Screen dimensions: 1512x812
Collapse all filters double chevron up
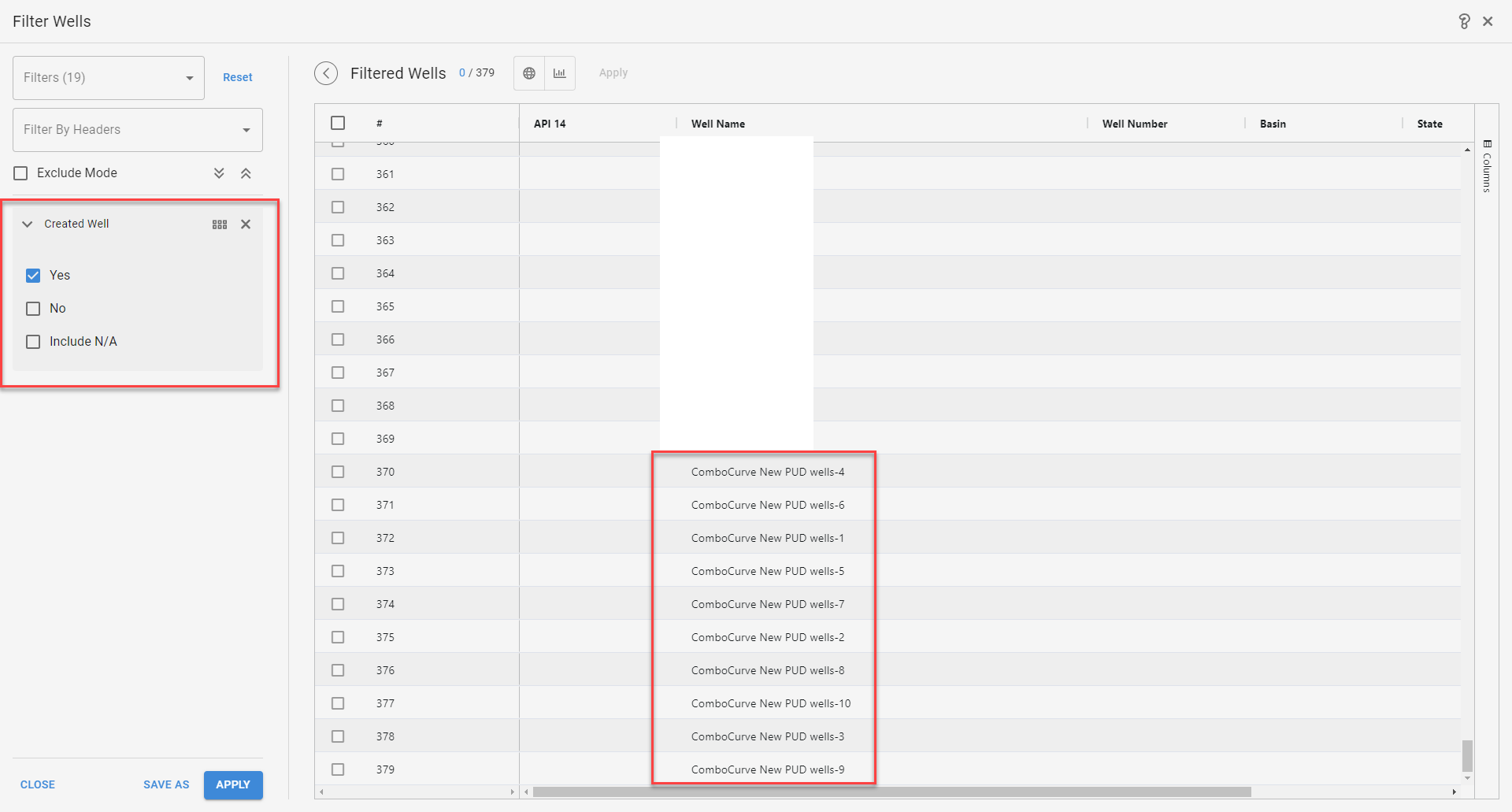click(246, 173)
